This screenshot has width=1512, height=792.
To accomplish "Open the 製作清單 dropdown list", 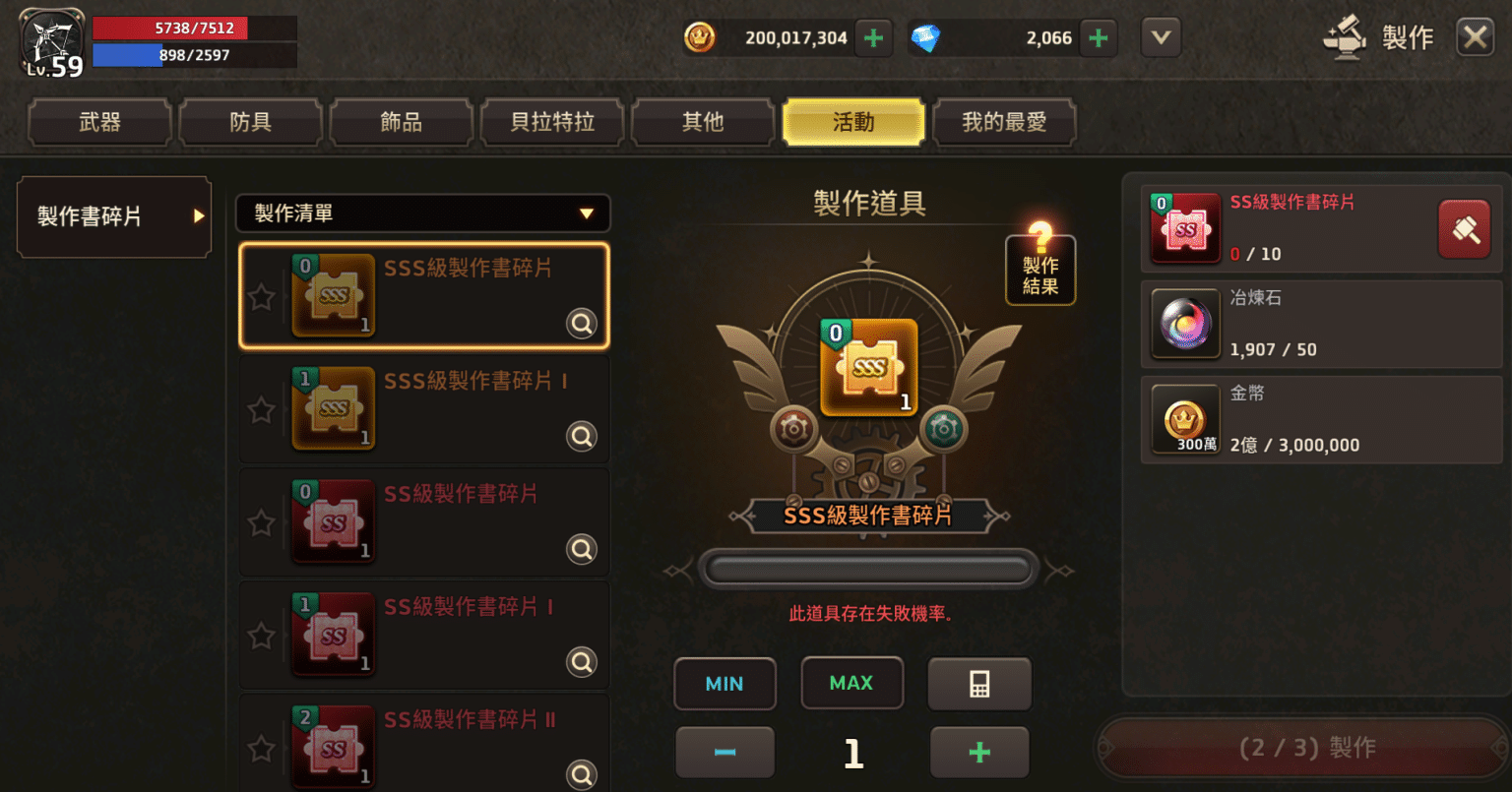I will 422,213.
